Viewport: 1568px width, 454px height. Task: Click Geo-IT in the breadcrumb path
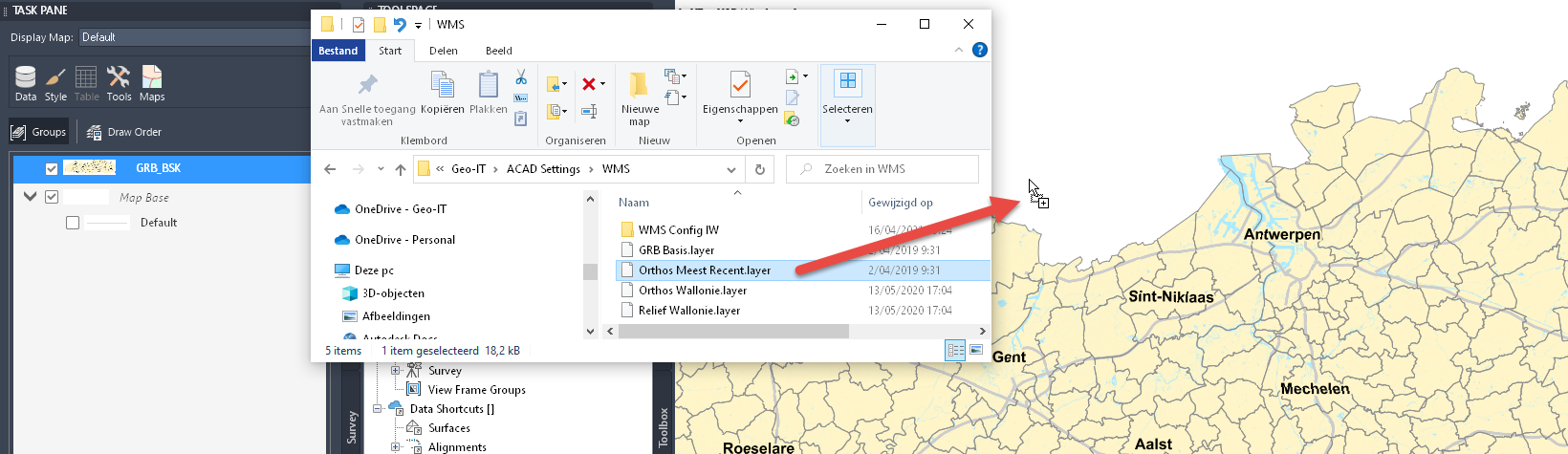pos(468,169)
